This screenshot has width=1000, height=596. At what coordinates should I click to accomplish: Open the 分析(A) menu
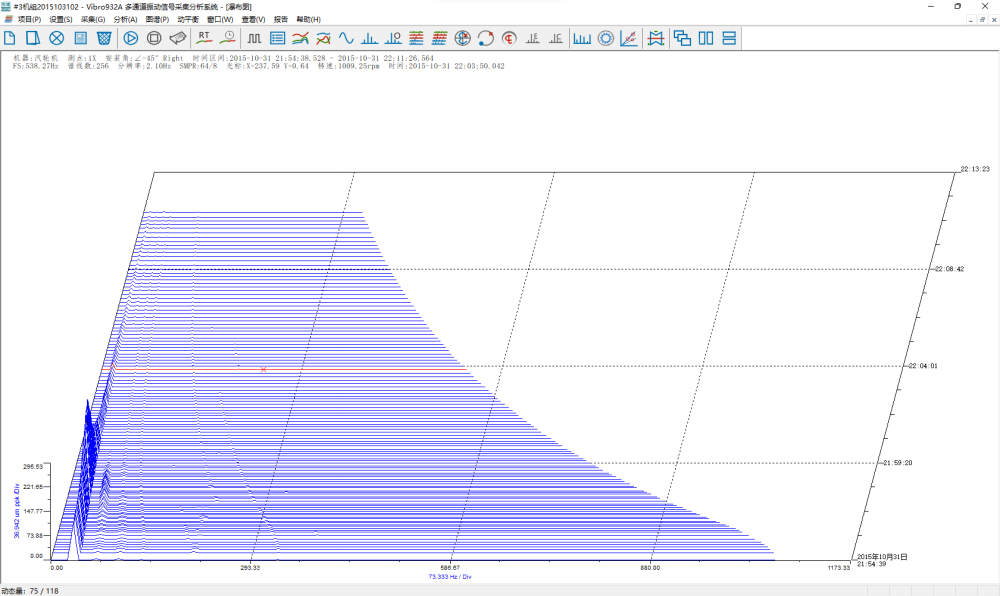pyautogui.click(x=125, y=20)
